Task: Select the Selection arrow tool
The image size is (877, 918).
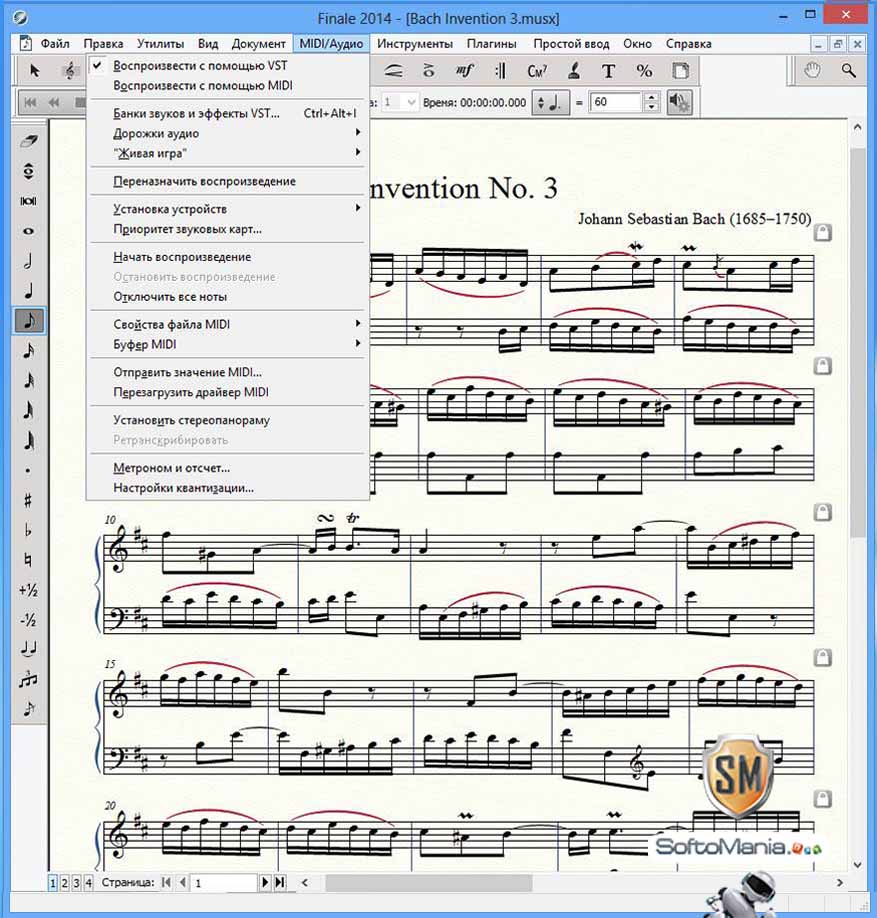Action: point(35,71)
